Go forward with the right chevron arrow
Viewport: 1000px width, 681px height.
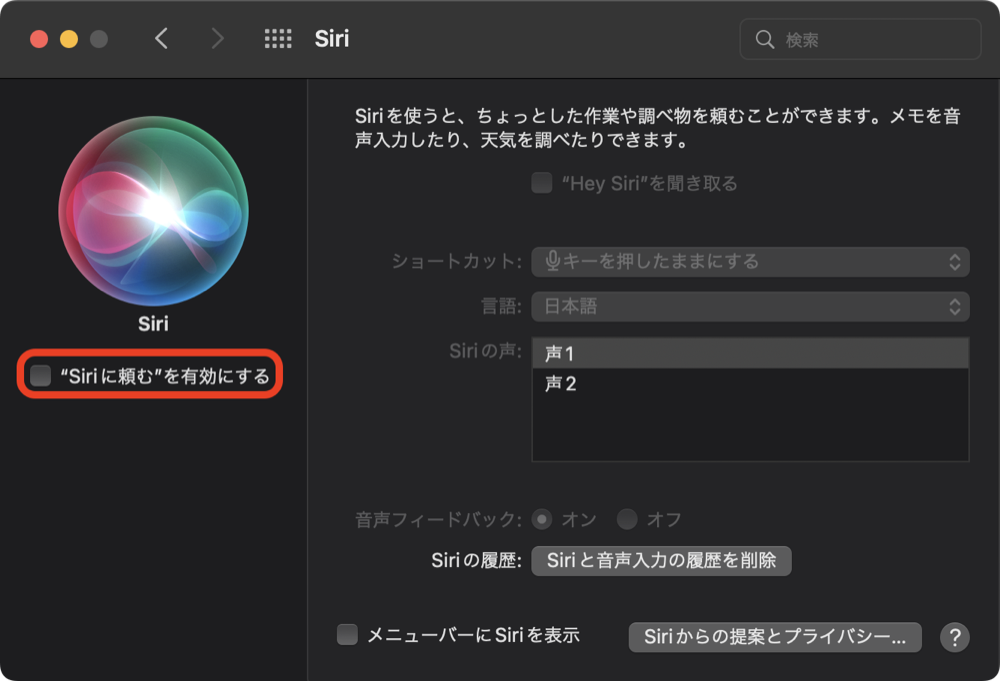click(218, 39)
